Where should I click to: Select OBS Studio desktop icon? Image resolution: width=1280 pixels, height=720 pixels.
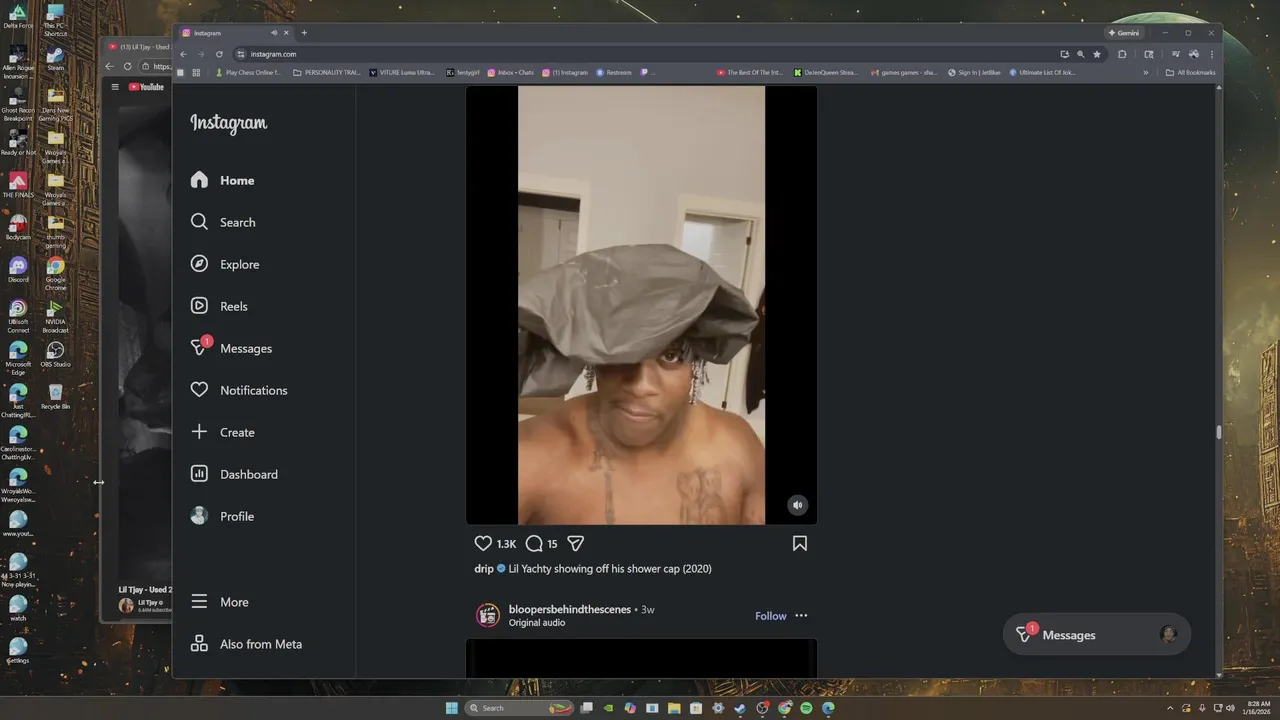[55, 354]
